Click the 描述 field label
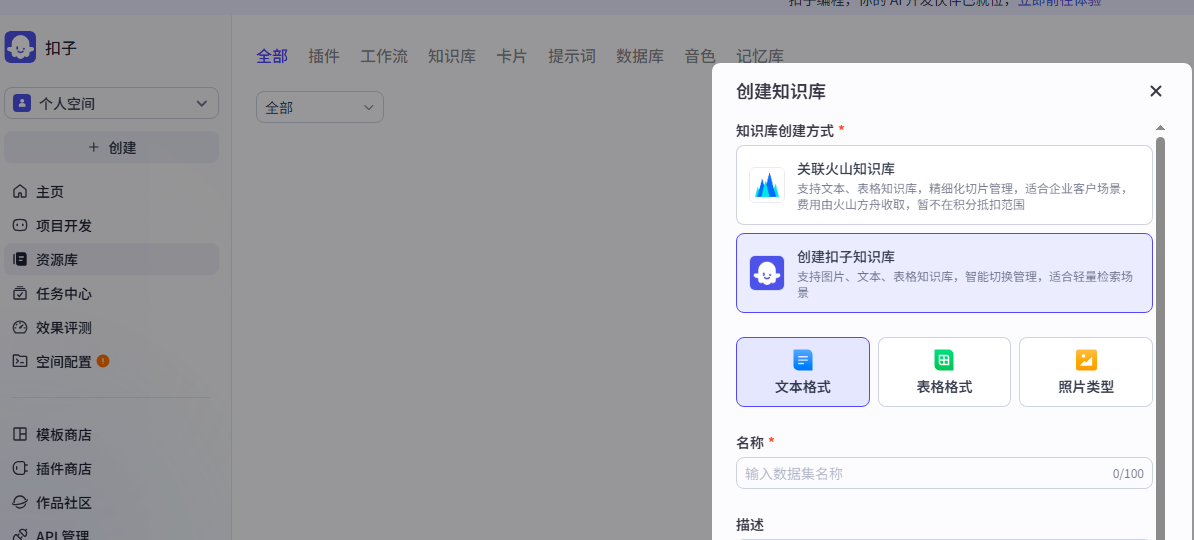Viewport: 1194px width, 540px height. 750,525
